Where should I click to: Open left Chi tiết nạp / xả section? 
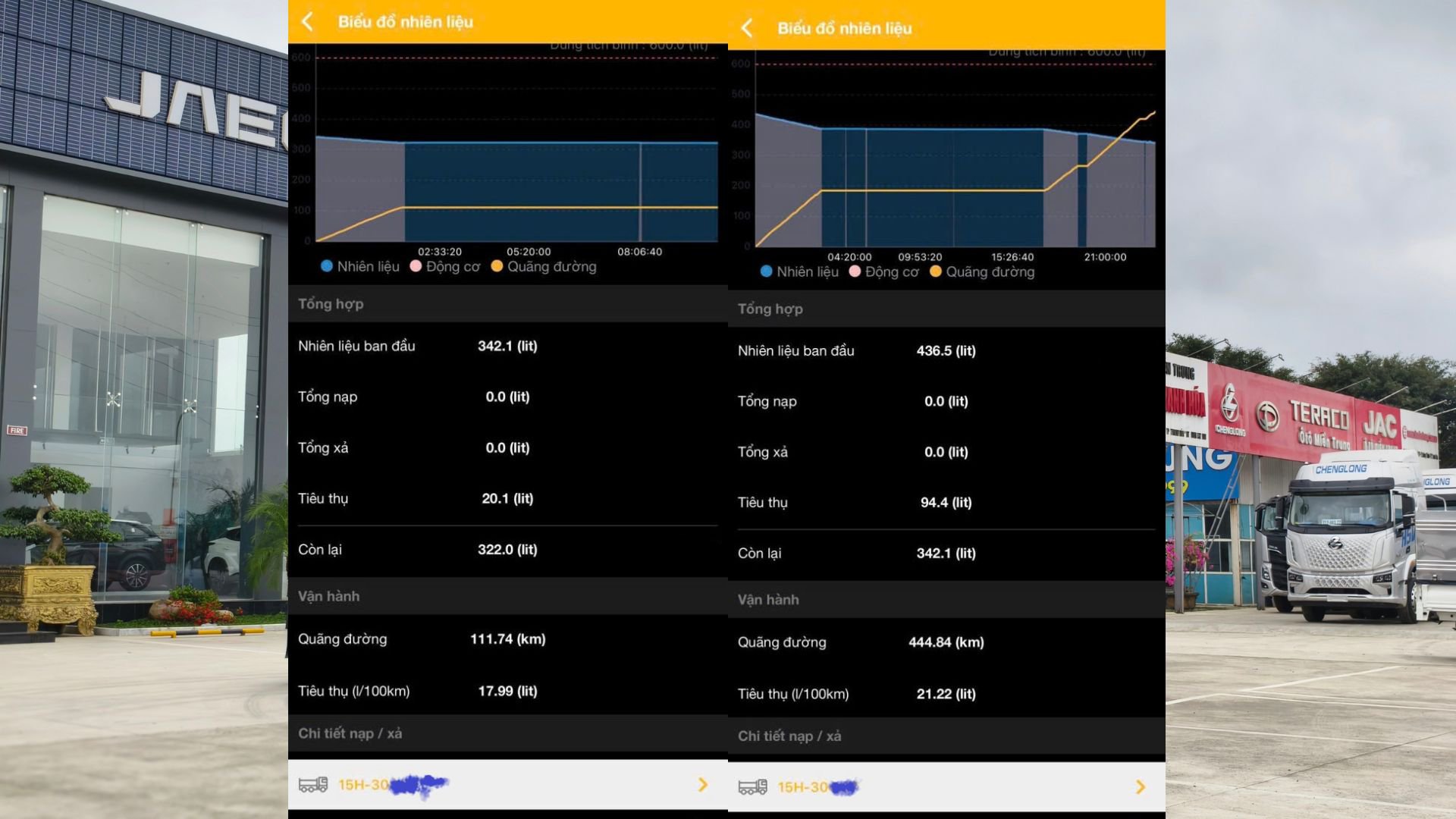tap(350, 733)
